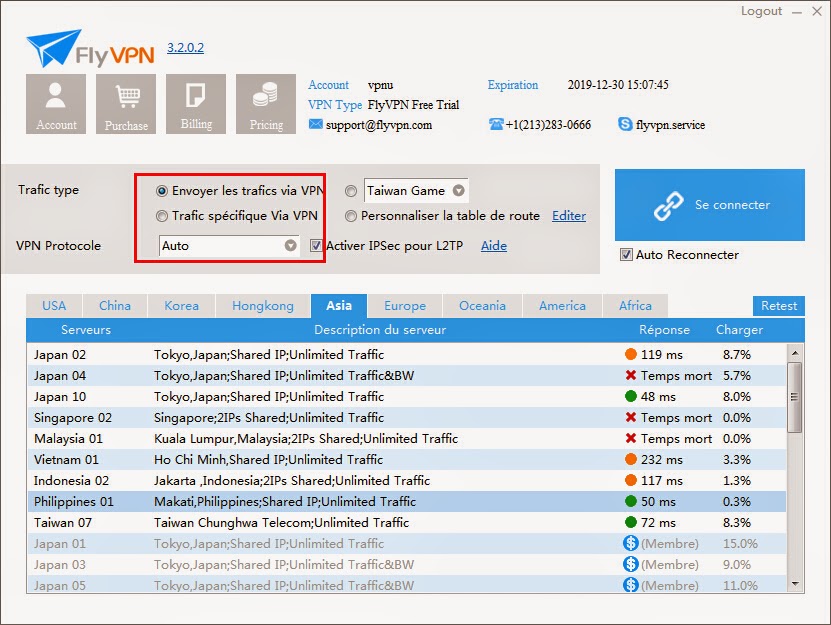Click the Skype icon for flyvpn.service

[x=625, y=124]
